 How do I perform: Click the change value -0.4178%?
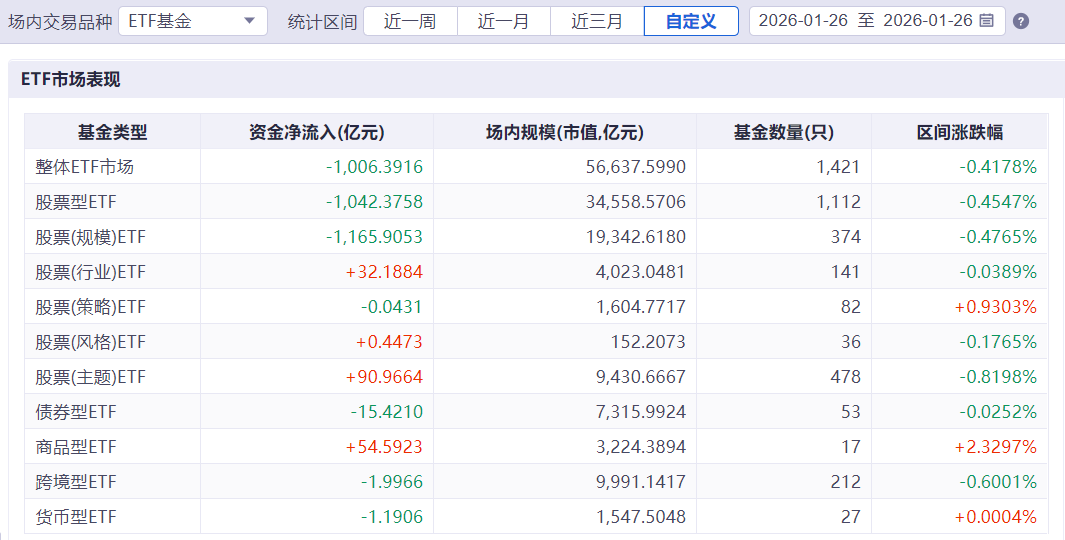click(x=998, y=167)
